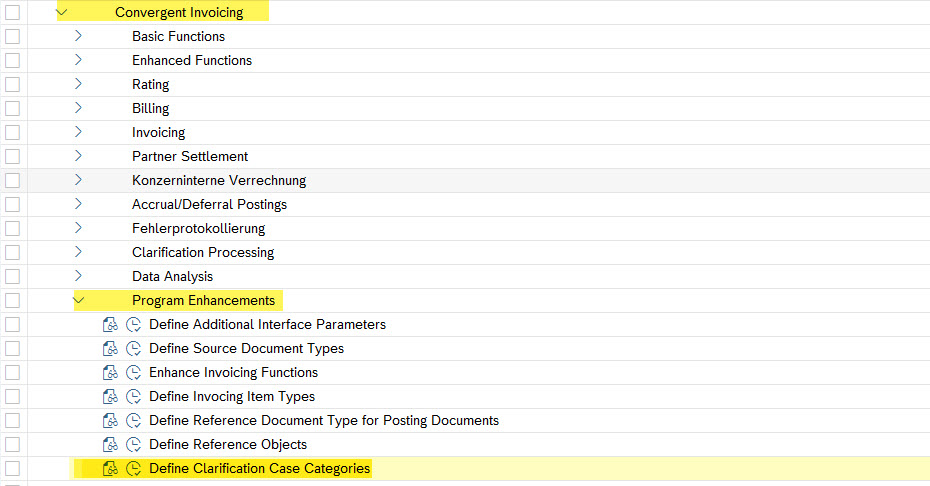Viewport: 930px width, 486px height.
Task: Select the Partner Settlement tree entry
Action: coord(190,156)
